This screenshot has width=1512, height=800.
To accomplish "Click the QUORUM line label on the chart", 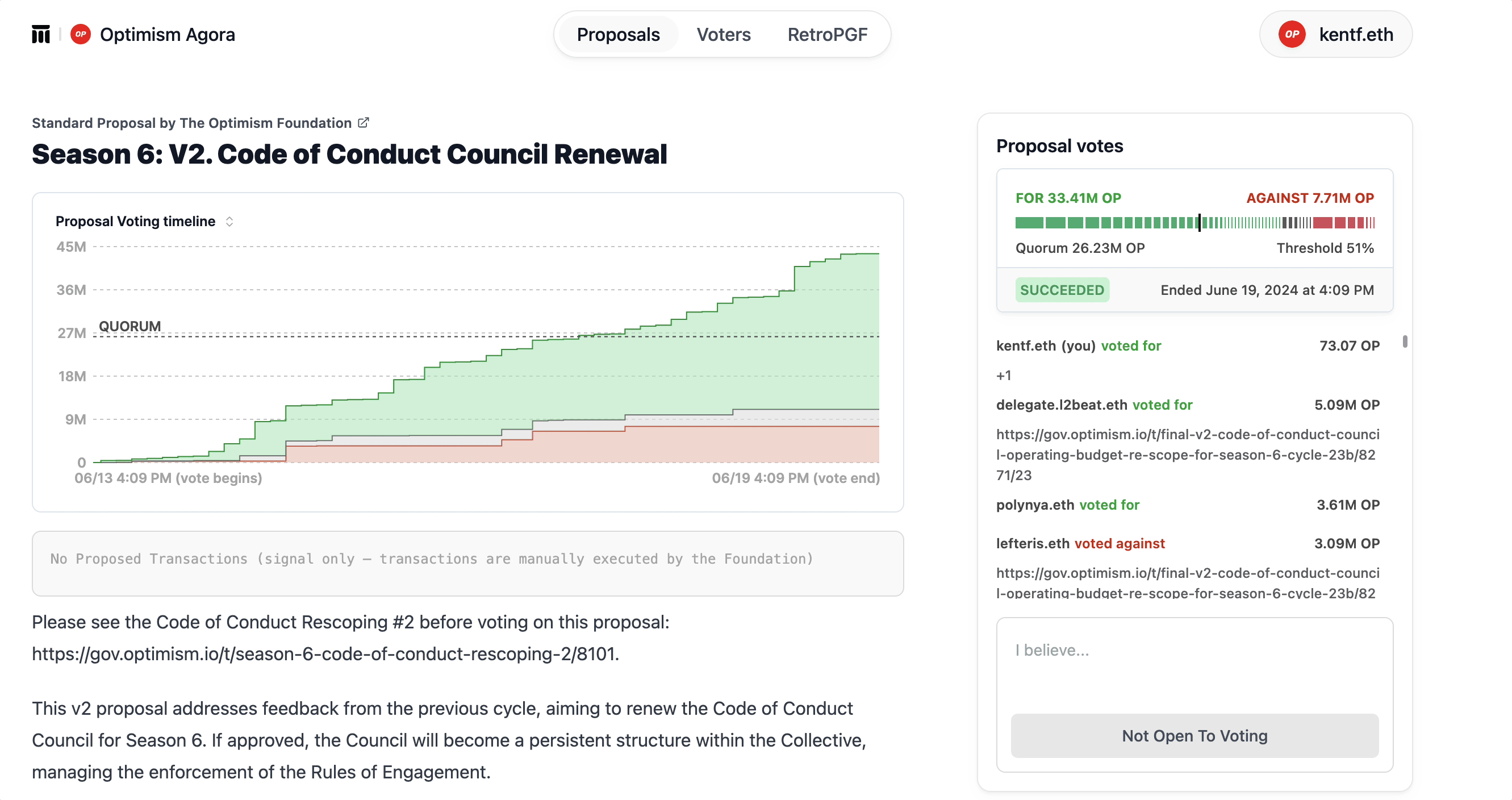I will point(129,326).
